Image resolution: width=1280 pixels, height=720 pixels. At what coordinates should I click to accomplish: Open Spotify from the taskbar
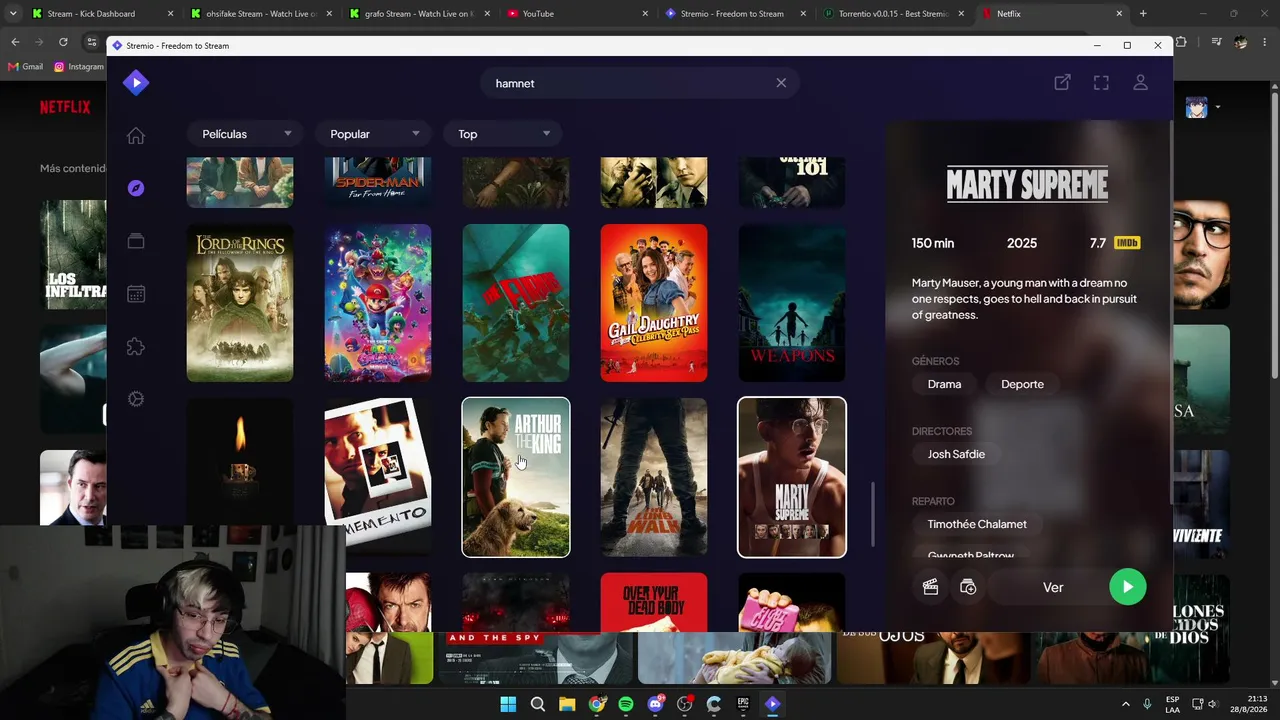[x=626, y=704]
